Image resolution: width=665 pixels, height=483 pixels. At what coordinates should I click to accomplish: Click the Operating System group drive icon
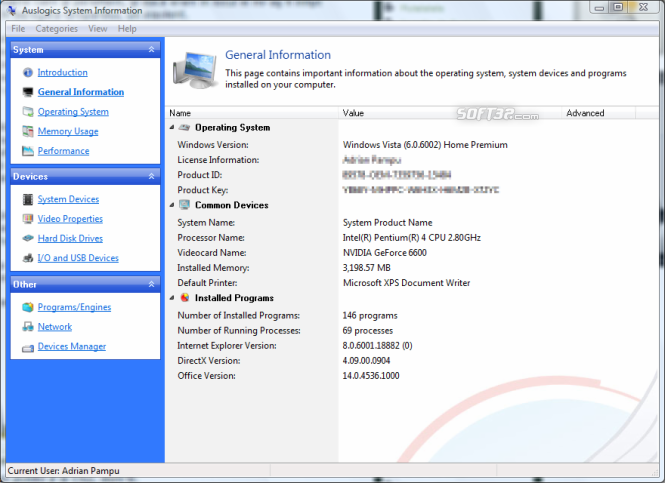coord(184,127)
